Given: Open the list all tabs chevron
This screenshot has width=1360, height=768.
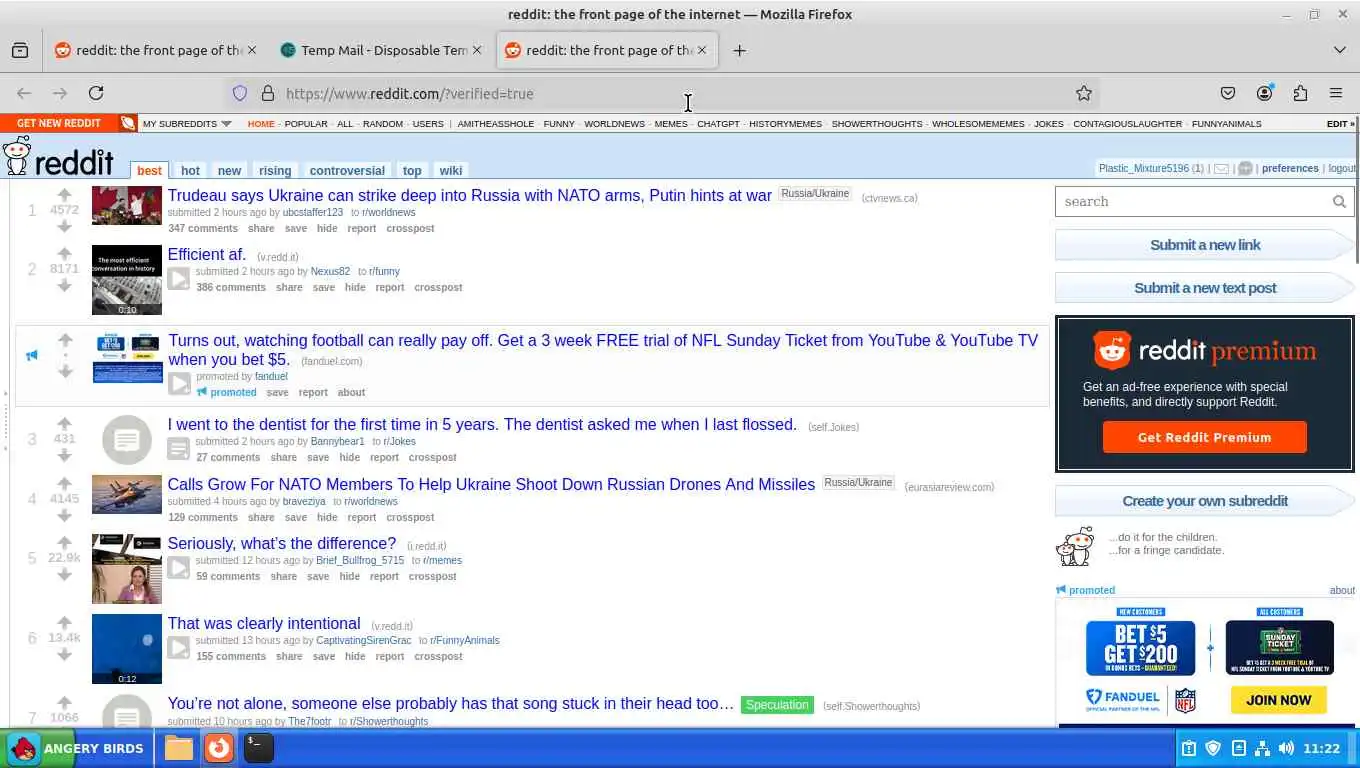Looking at the screenshot, I should (x=1340, y=50).
